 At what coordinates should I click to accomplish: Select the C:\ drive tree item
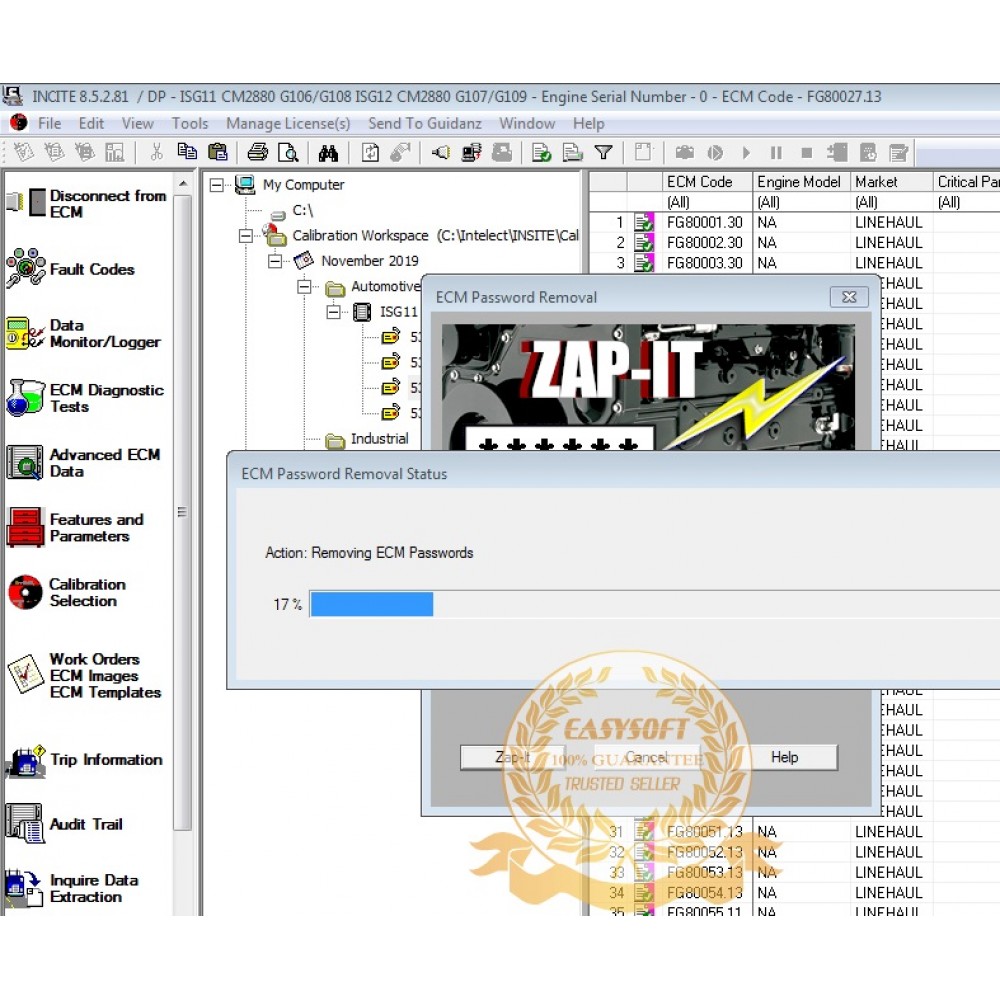click(x=302, y=210)
